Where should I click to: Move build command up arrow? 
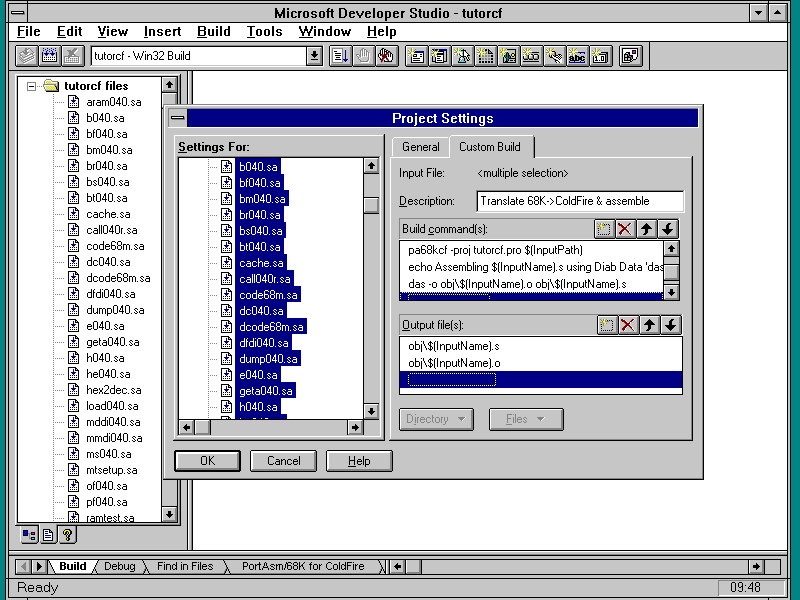[648, 229]
